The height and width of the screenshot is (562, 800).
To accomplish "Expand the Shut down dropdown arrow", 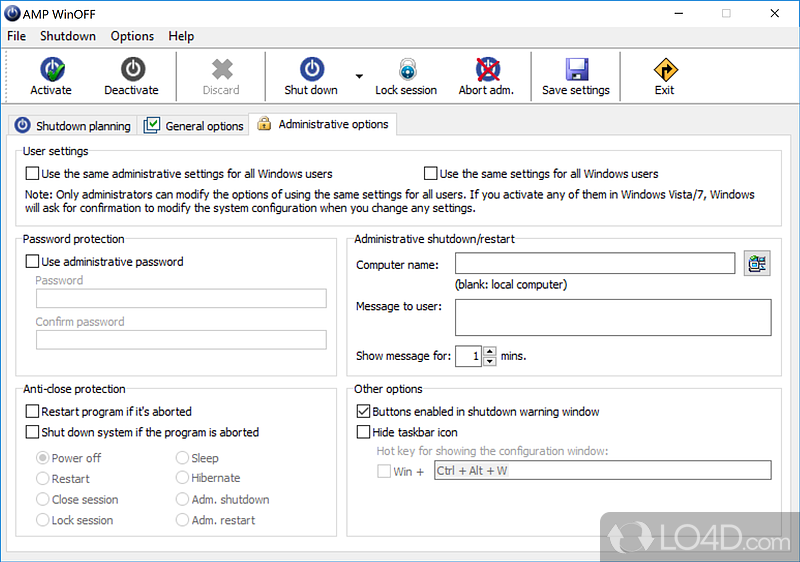I will pos(359,76).
